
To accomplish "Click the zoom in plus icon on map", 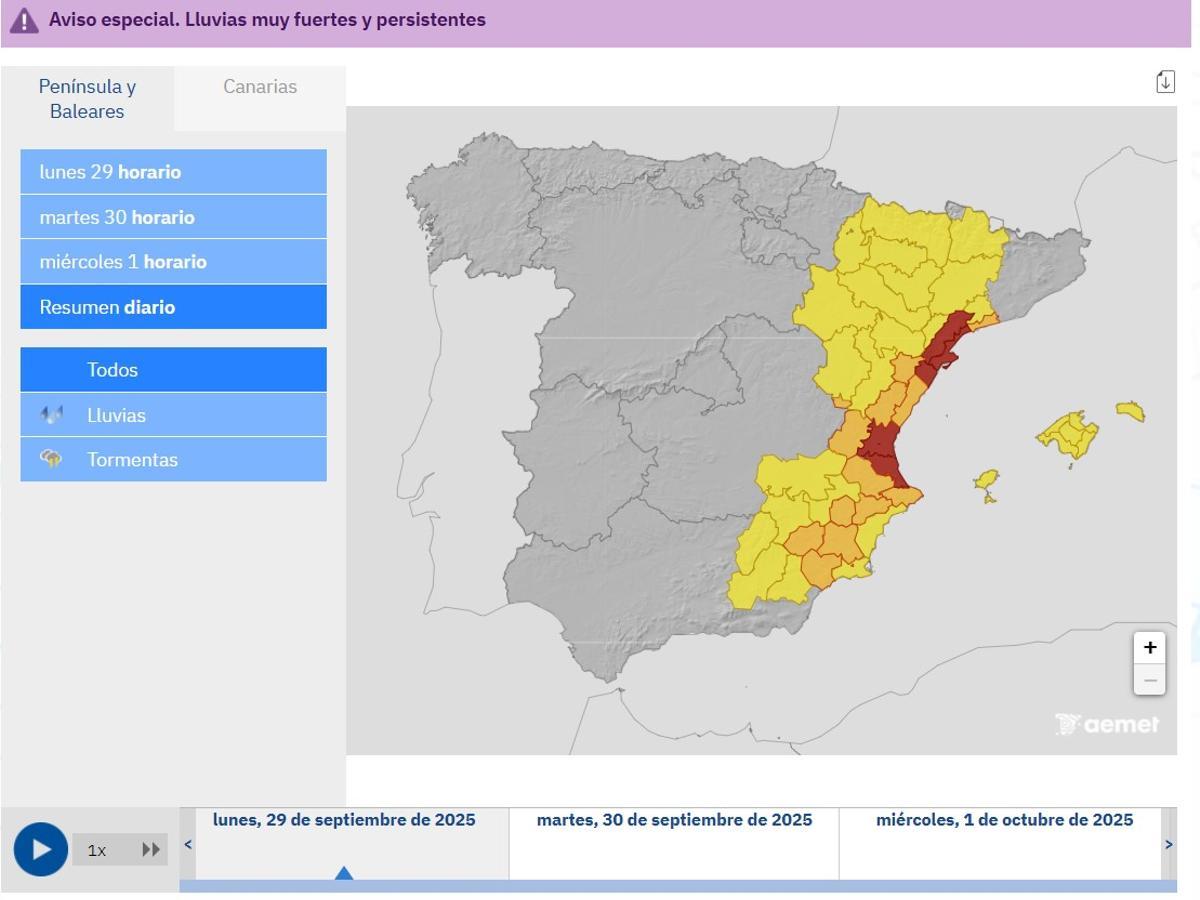I will click(x=1149, y=647).
